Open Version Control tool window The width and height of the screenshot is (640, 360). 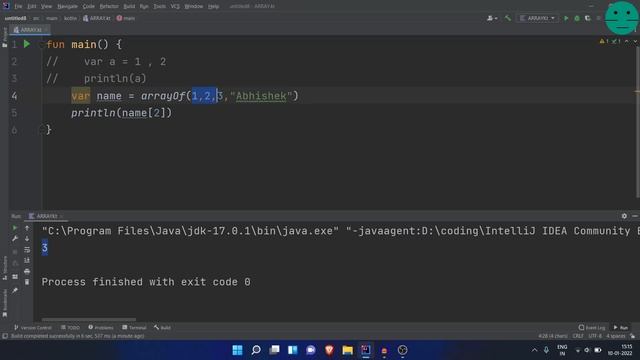point(33,327)
